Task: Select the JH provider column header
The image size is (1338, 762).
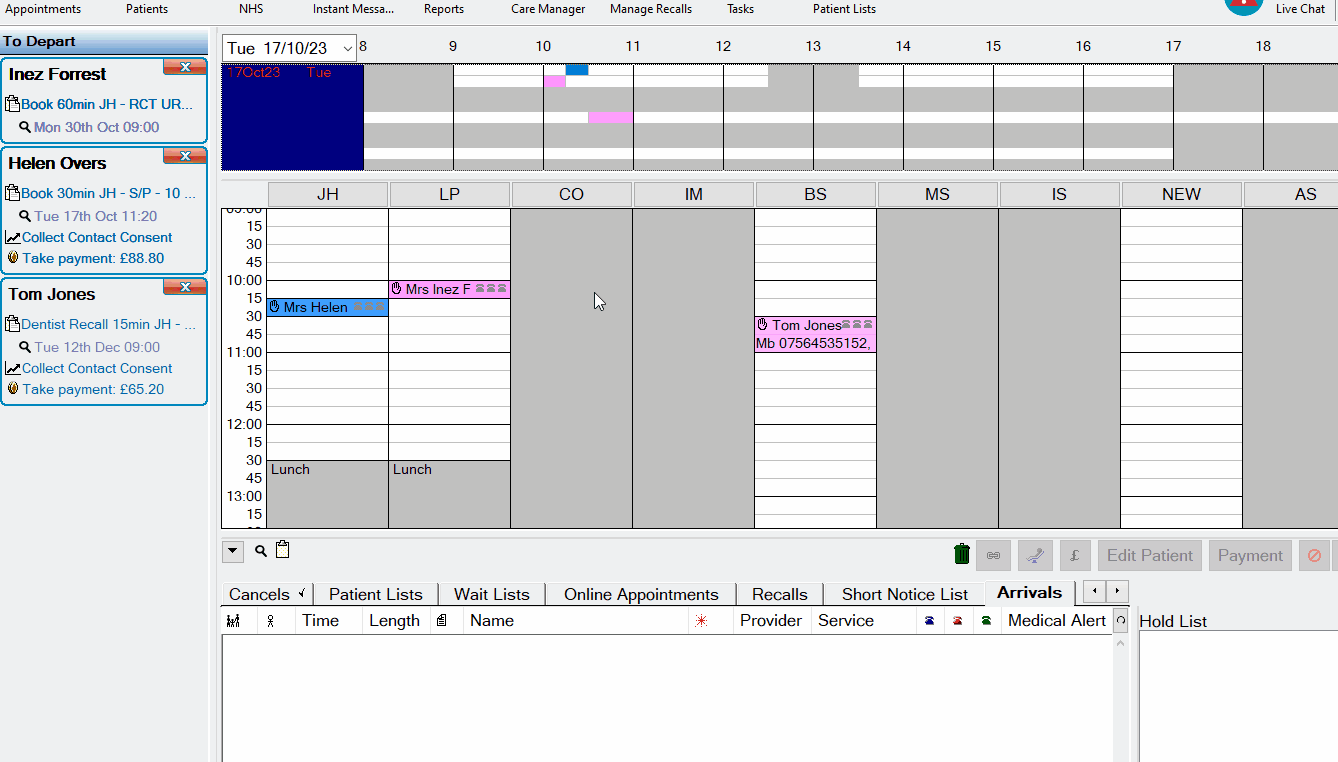Action: [328, 194]
